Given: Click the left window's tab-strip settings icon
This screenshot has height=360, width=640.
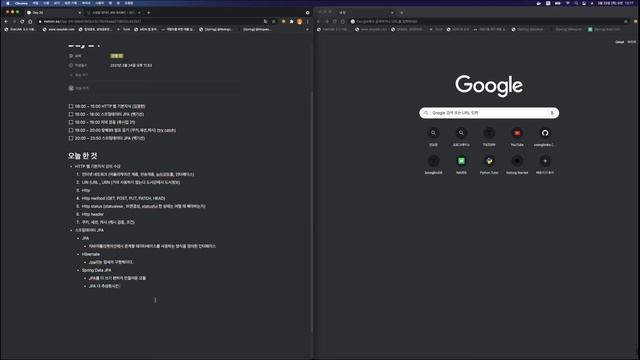Looking at the screenshot, I should coord(307,13).
